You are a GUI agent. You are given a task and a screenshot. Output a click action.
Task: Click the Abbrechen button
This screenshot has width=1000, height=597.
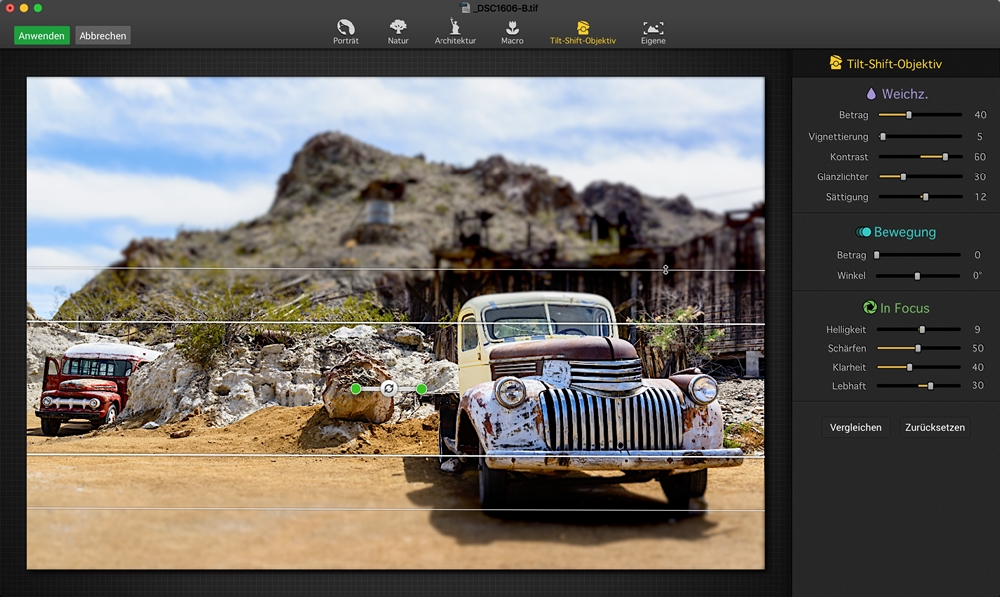[103, 36]
